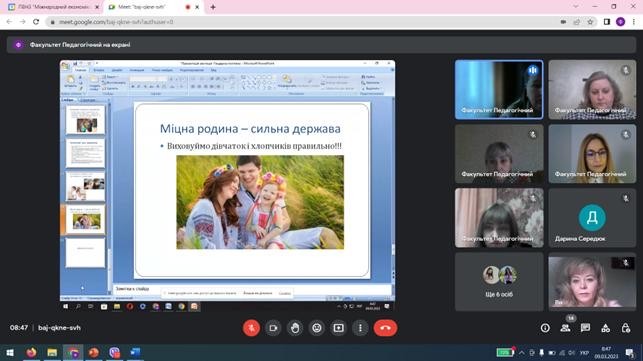643x361 pixels.
Task: Open Chrome's three-dot menu
Action: (634, 22)
